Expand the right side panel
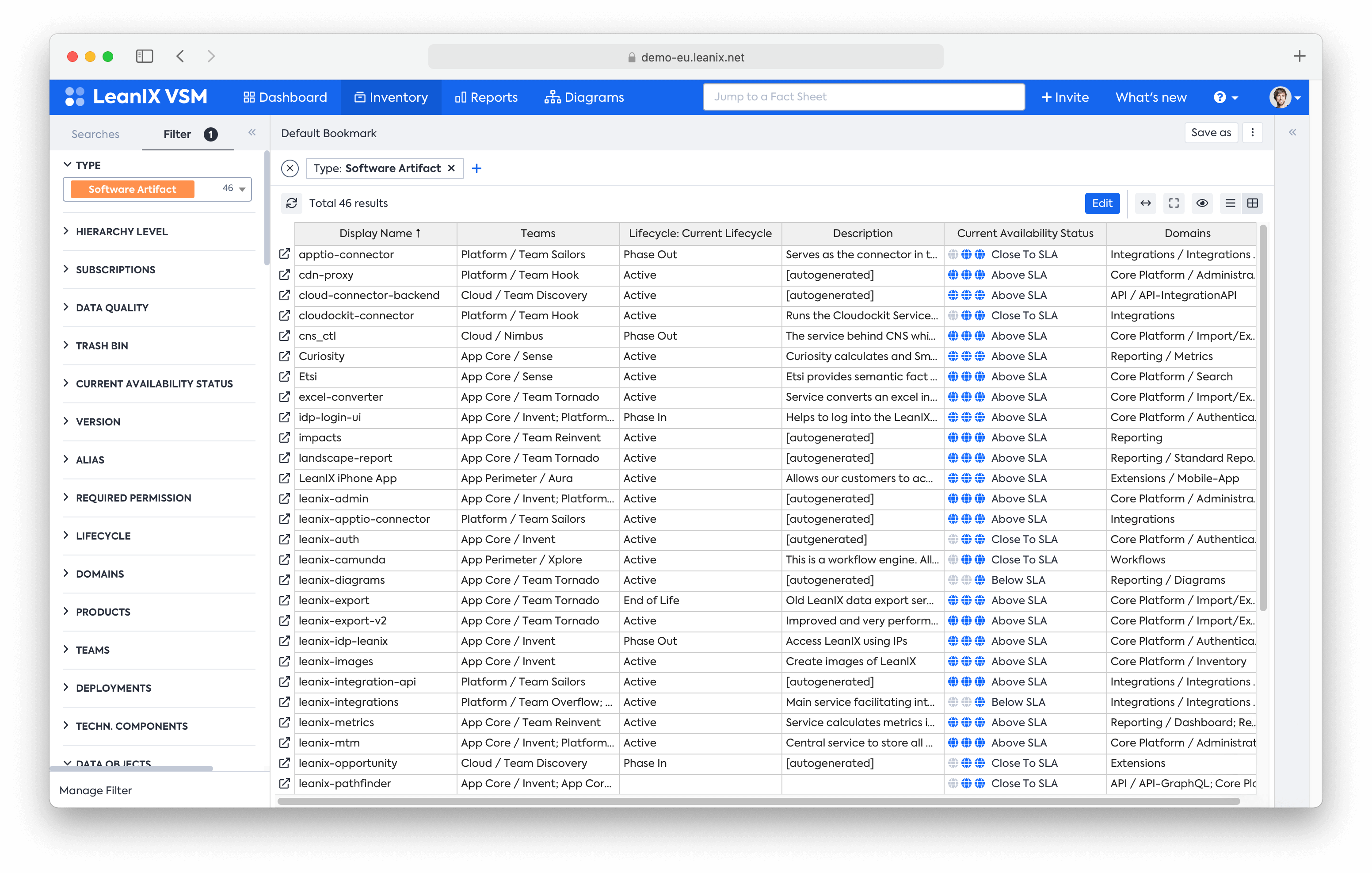This screenshot has height=873, width=1372. click(1292, 133)
